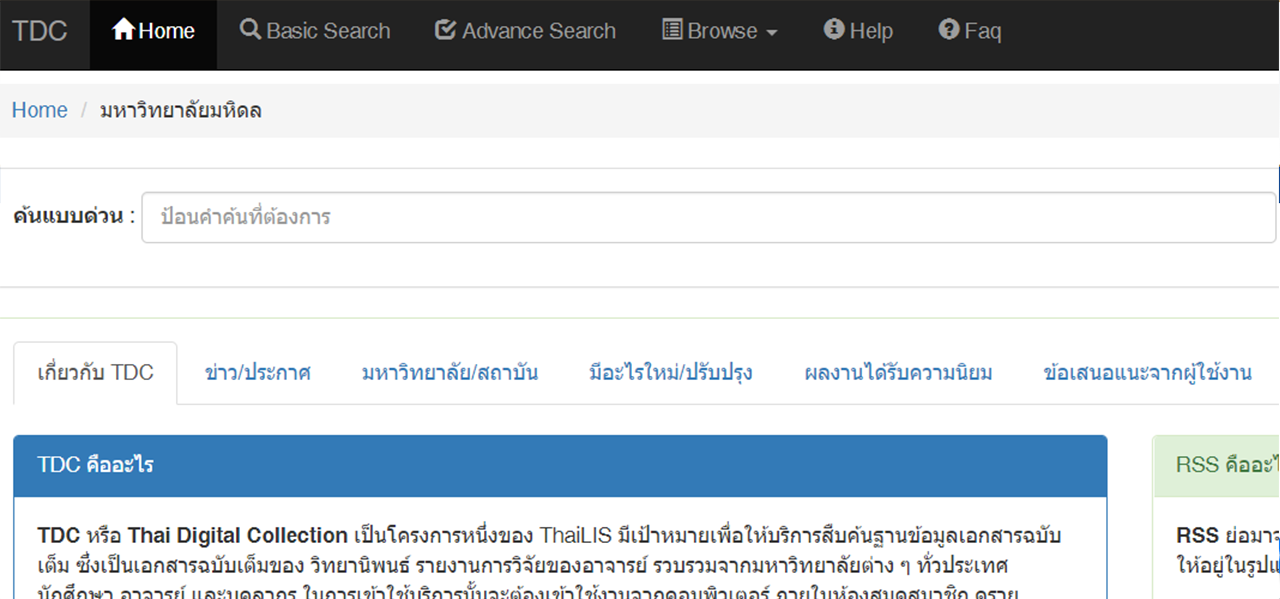
Task: Click the TDC คืออะไร panel heading
Action: point(560,466)
